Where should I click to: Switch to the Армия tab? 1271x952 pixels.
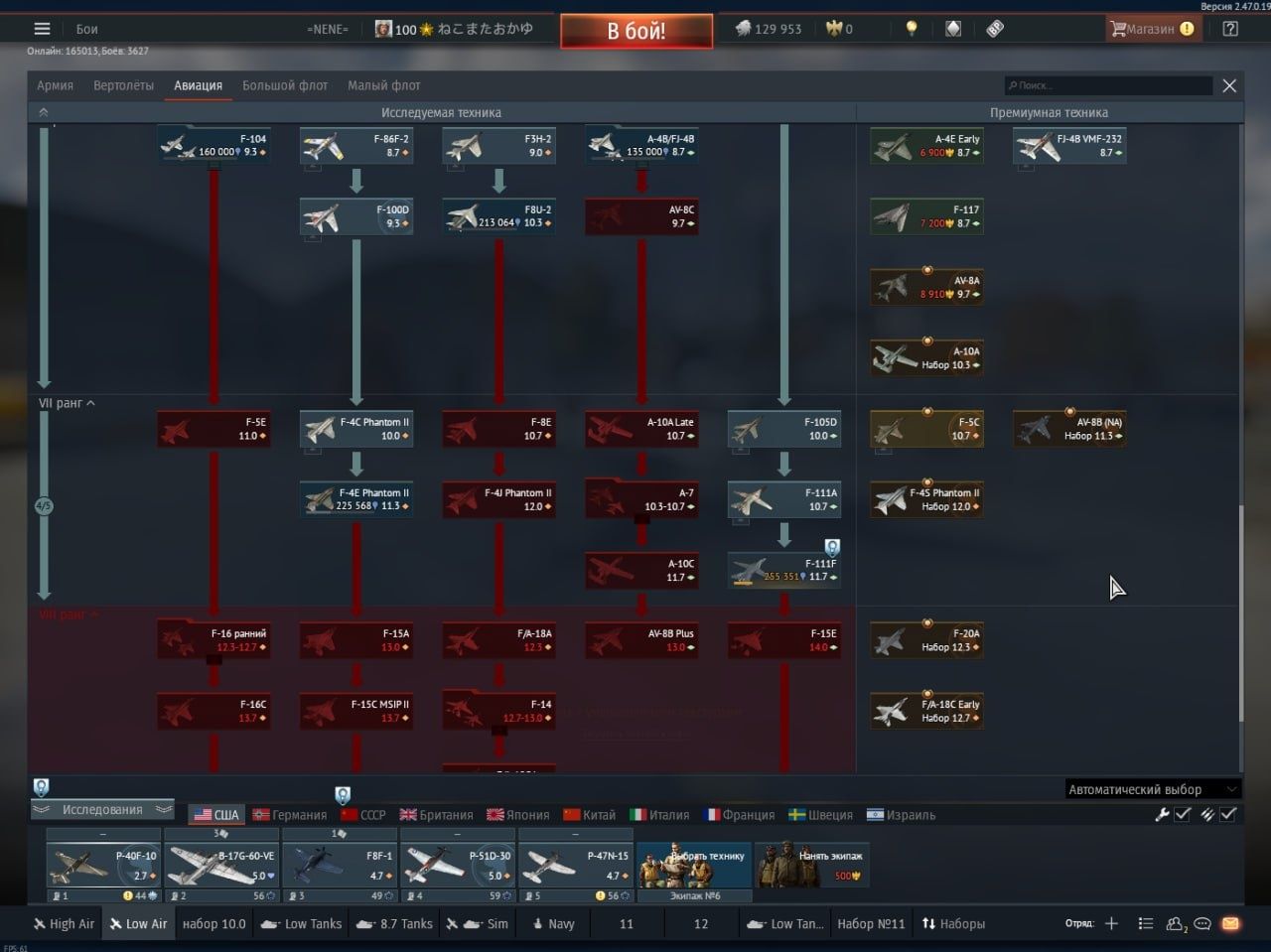click(x=56, y=85)
